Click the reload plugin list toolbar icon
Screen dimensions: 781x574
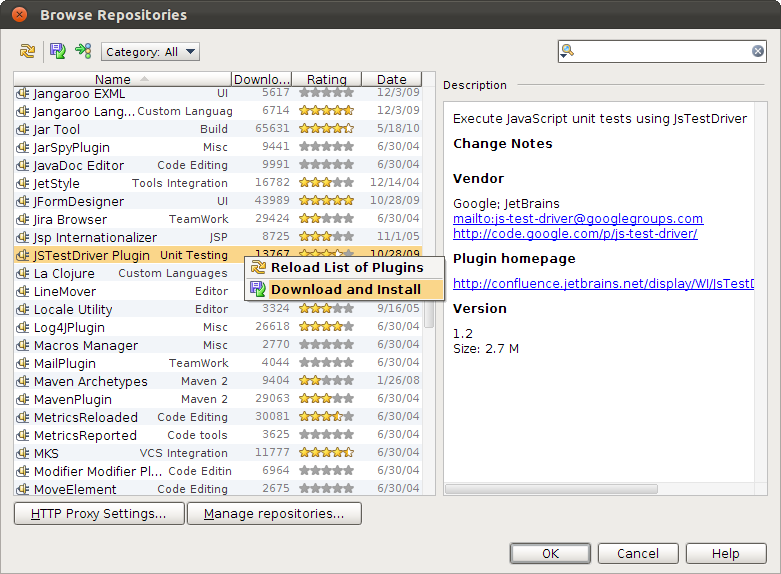pos(27,51)
